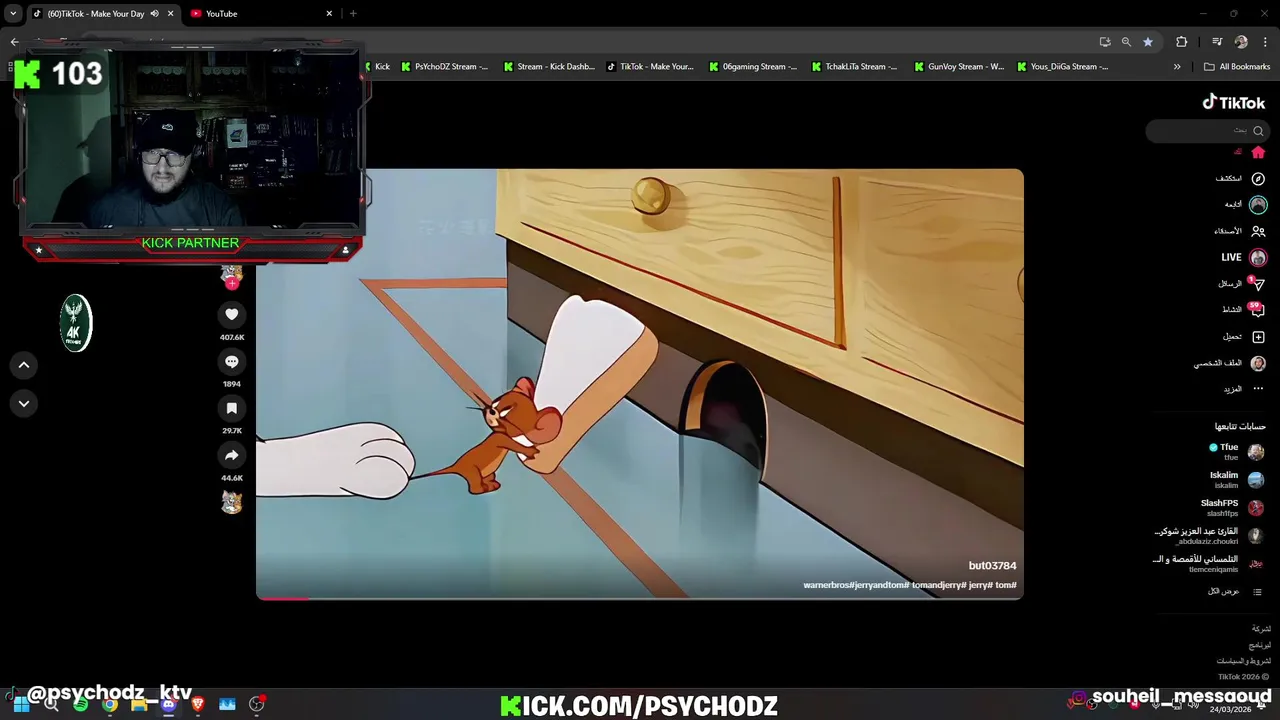Image resolution: width=1280 pixels, height=720 pixels.
Task: Open Brave browser from the taskbar
Action: coord(198,704)
